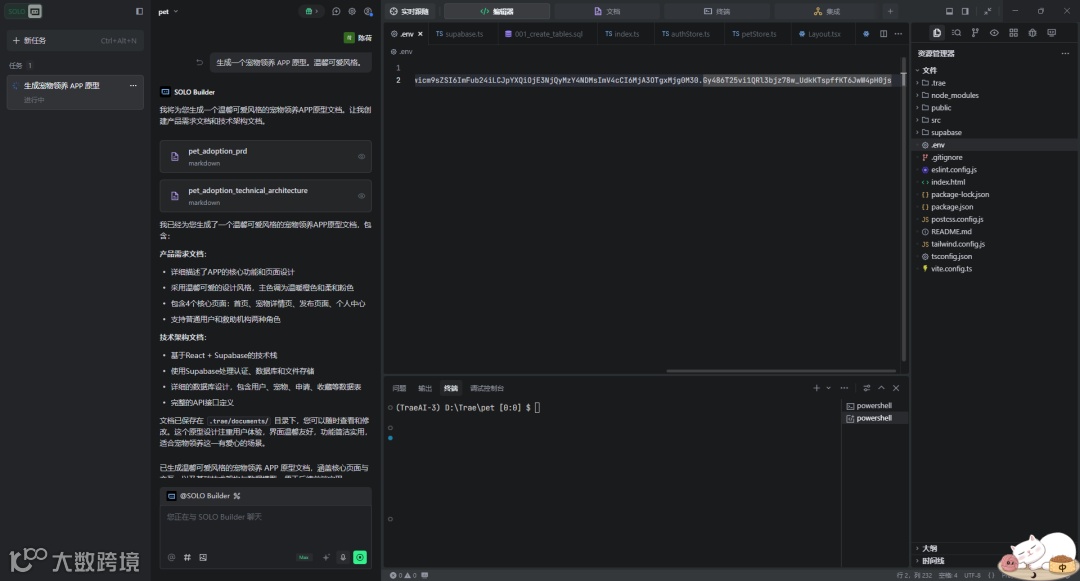Open source control branch icon
This screenshot has width=1080, height=581.
click(x=975, y=32)
